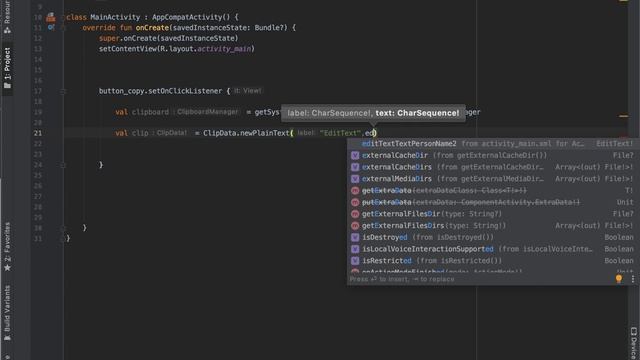This screenshot has width=640, height=360.
Task: Click the ClipData type hint on line 21
Action: tap(171, 133)
